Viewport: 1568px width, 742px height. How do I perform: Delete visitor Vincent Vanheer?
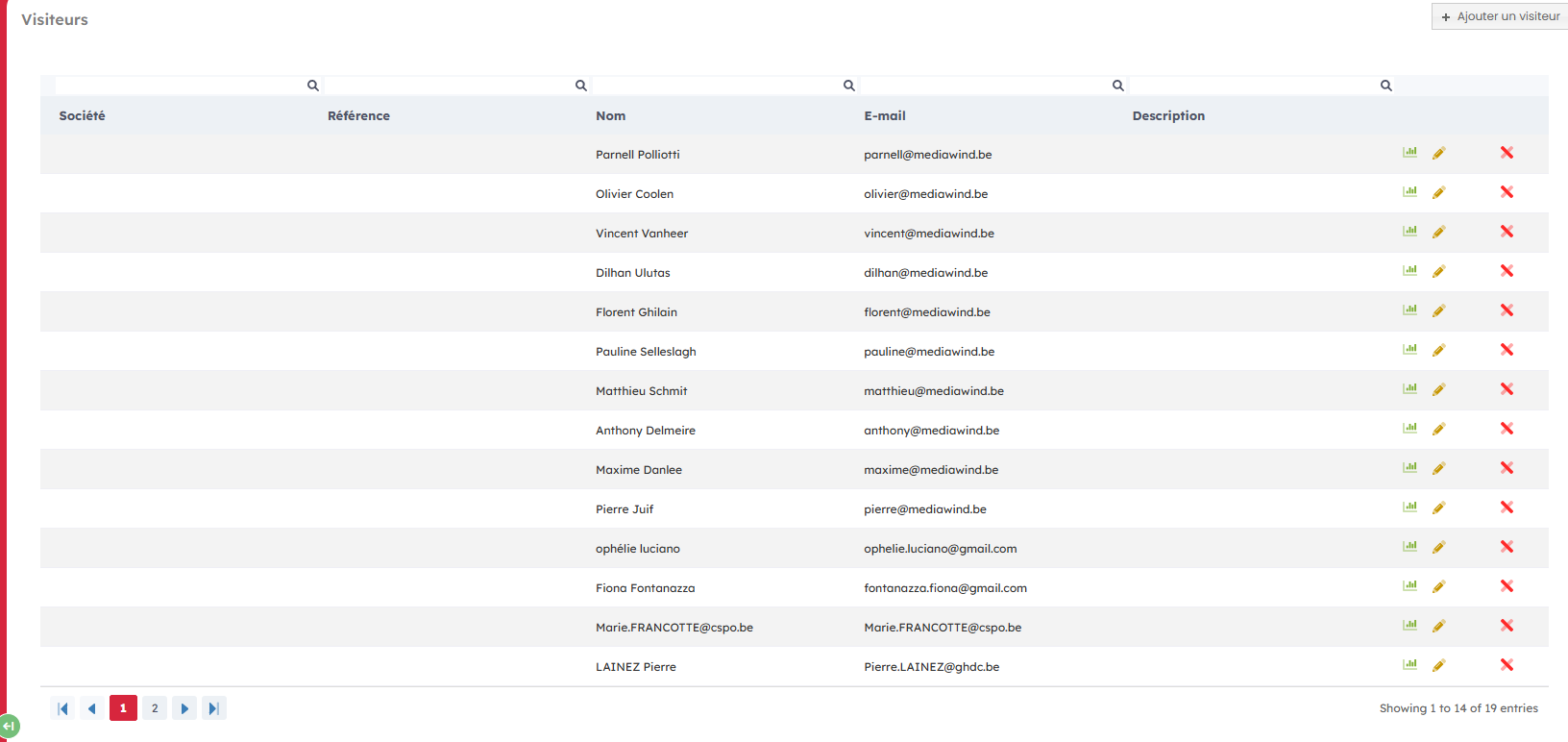coord(1507,232)
